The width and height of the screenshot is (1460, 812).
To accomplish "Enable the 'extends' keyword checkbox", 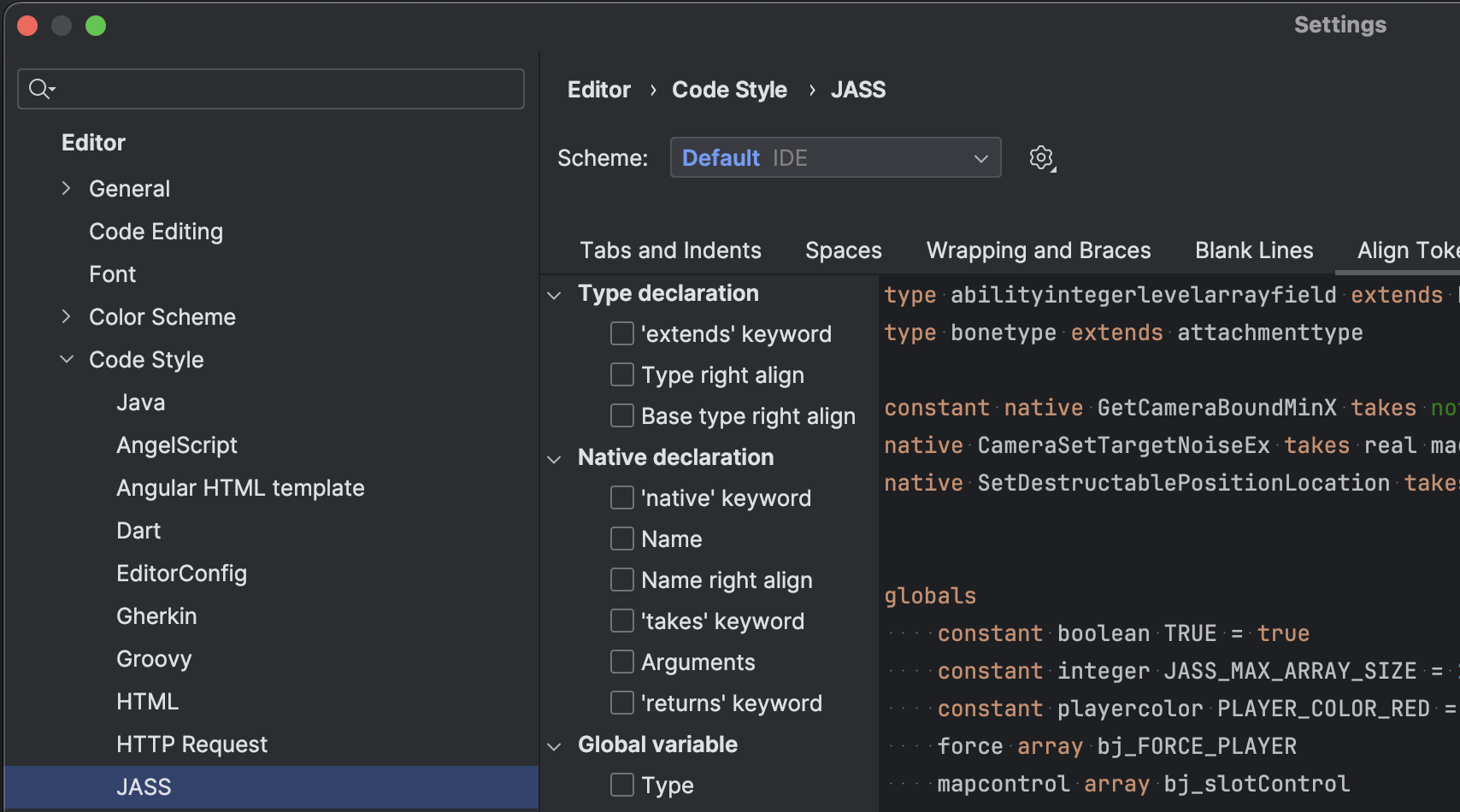I will (622, 333).
